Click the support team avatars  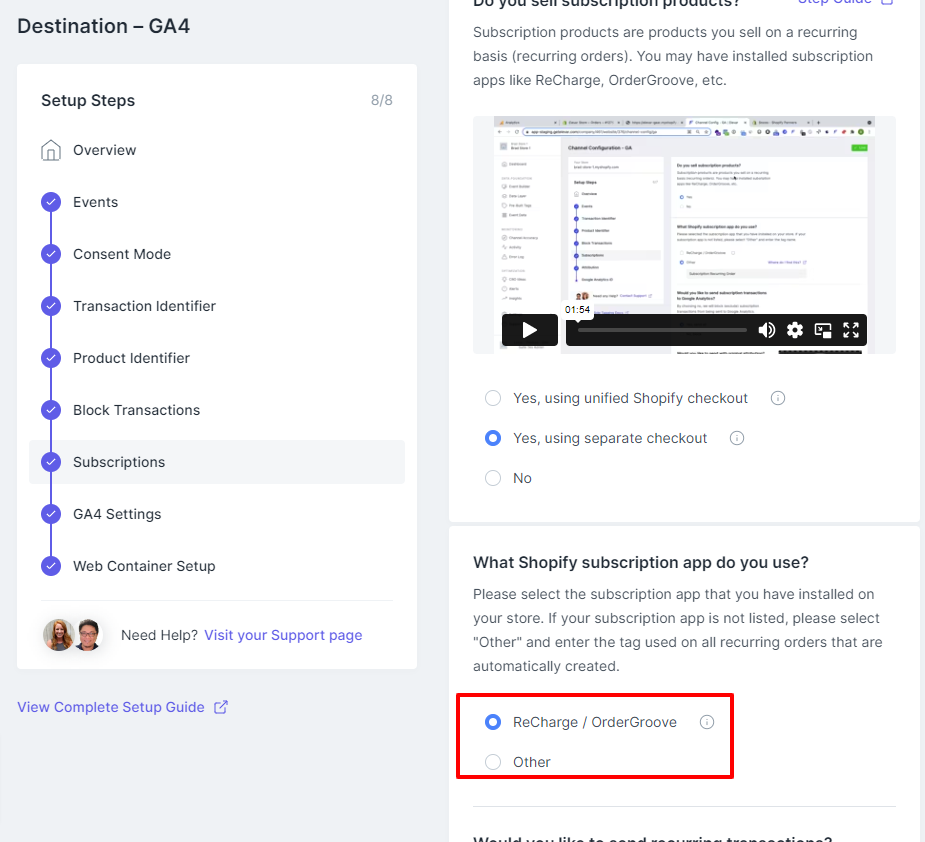tap(73, 635)
